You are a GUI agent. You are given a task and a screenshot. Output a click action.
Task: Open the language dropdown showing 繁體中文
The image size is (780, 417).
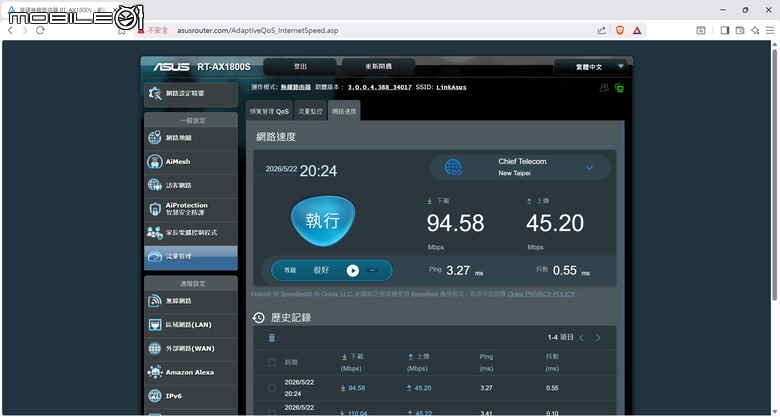tap(590, 67)
